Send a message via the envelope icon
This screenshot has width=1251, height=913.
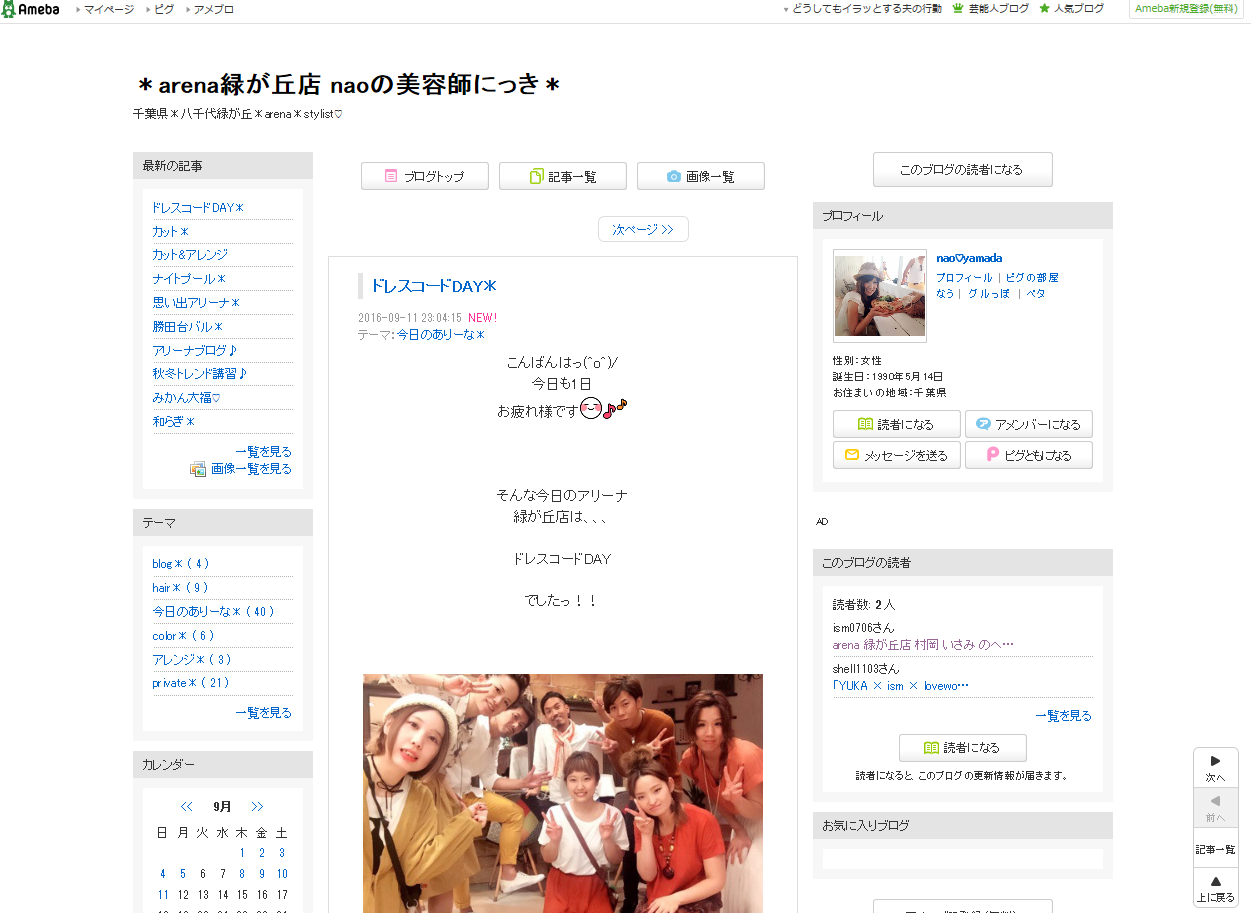(896, 455)
